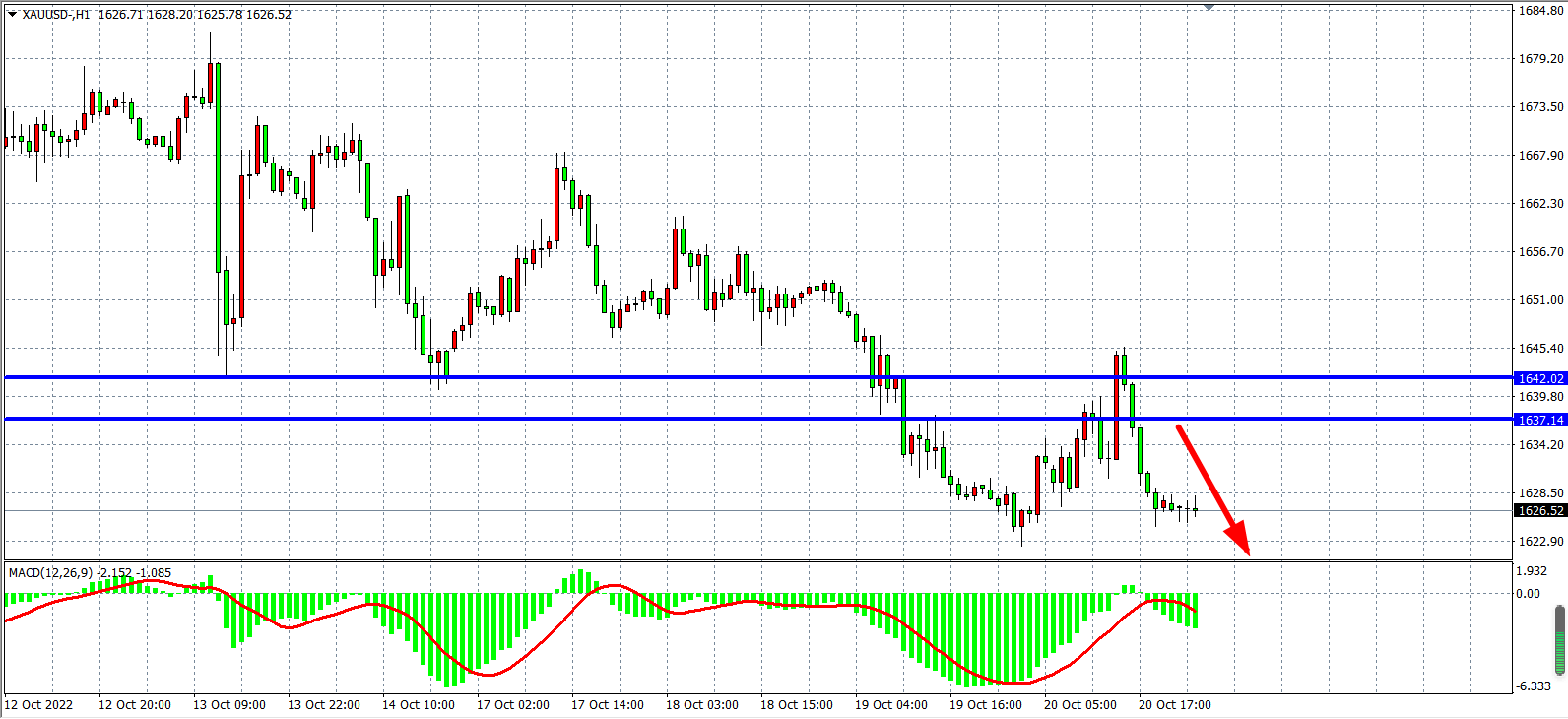
Task: Click the 1684.80 value on price axis
Action: click(1540, 11)
